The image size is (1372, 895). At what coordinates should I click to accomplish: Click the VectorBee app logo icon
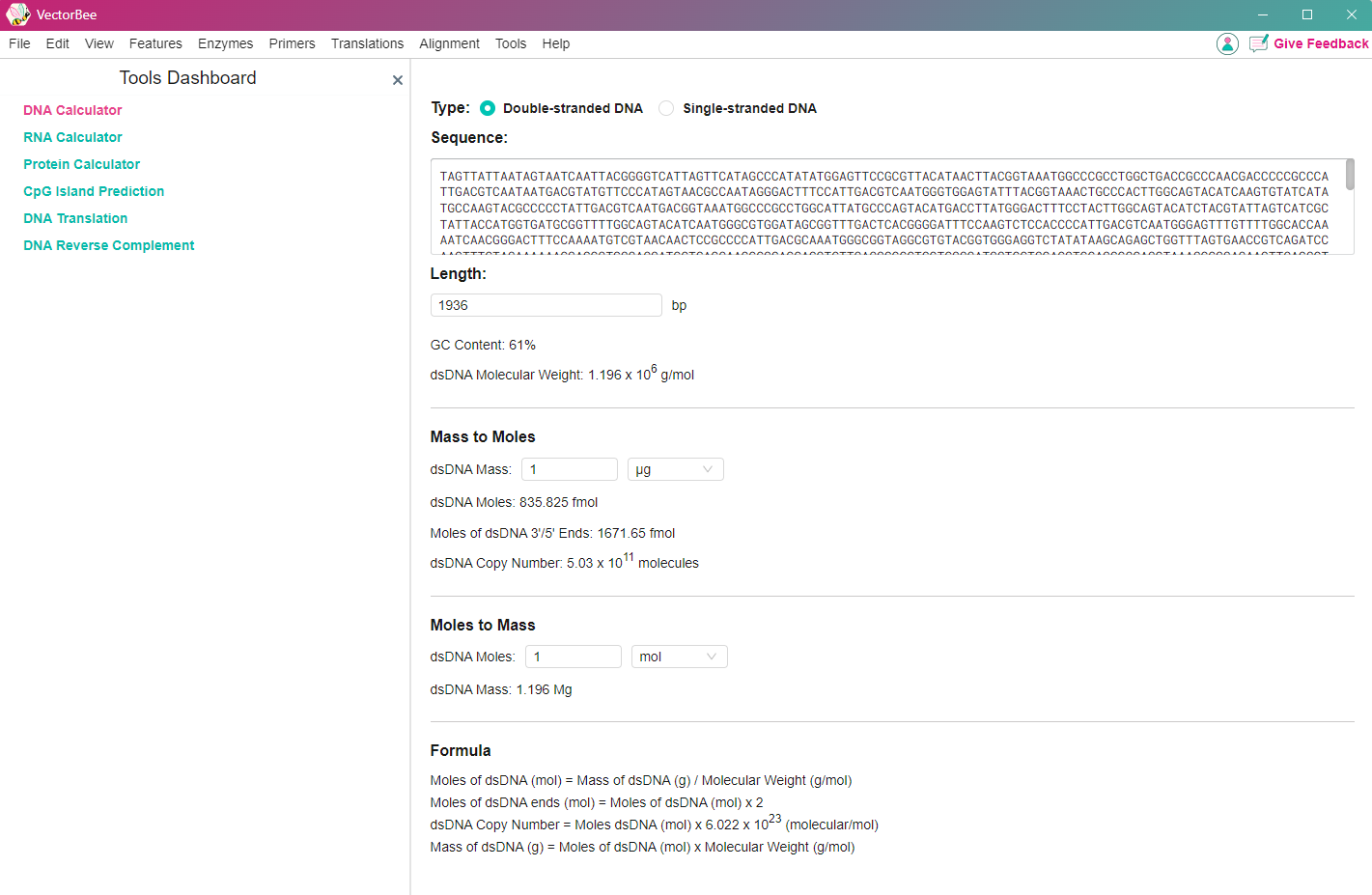tap(18, 14)
